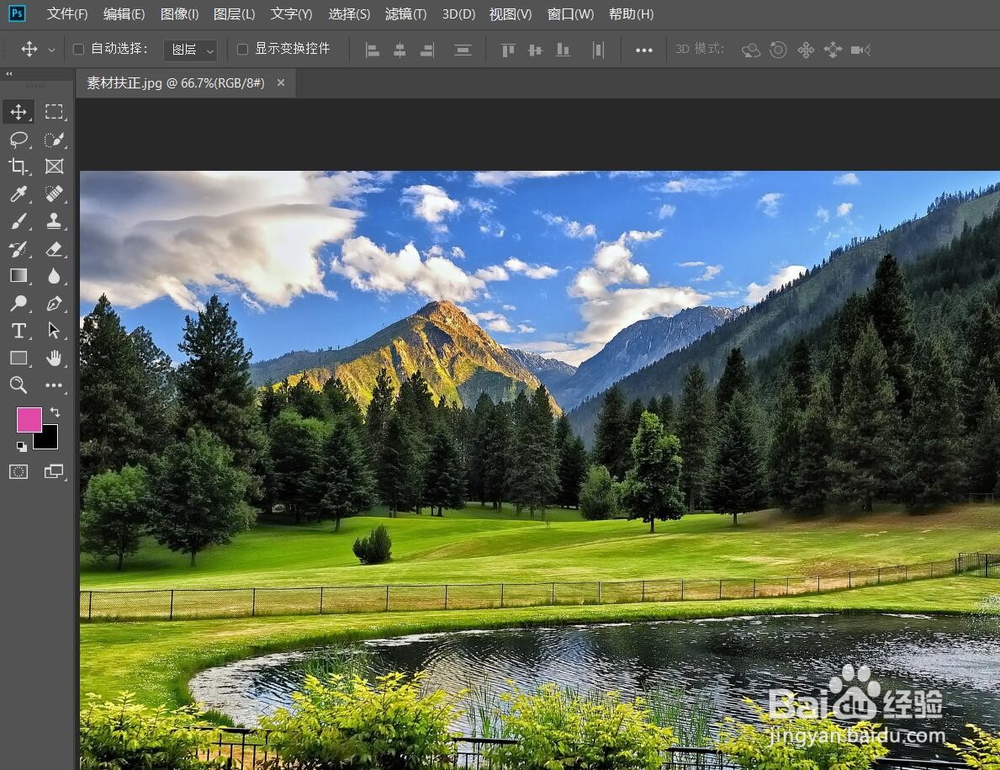Select the Hand tool
Viewport: 1000px width, 770px height.
[54, 358]
